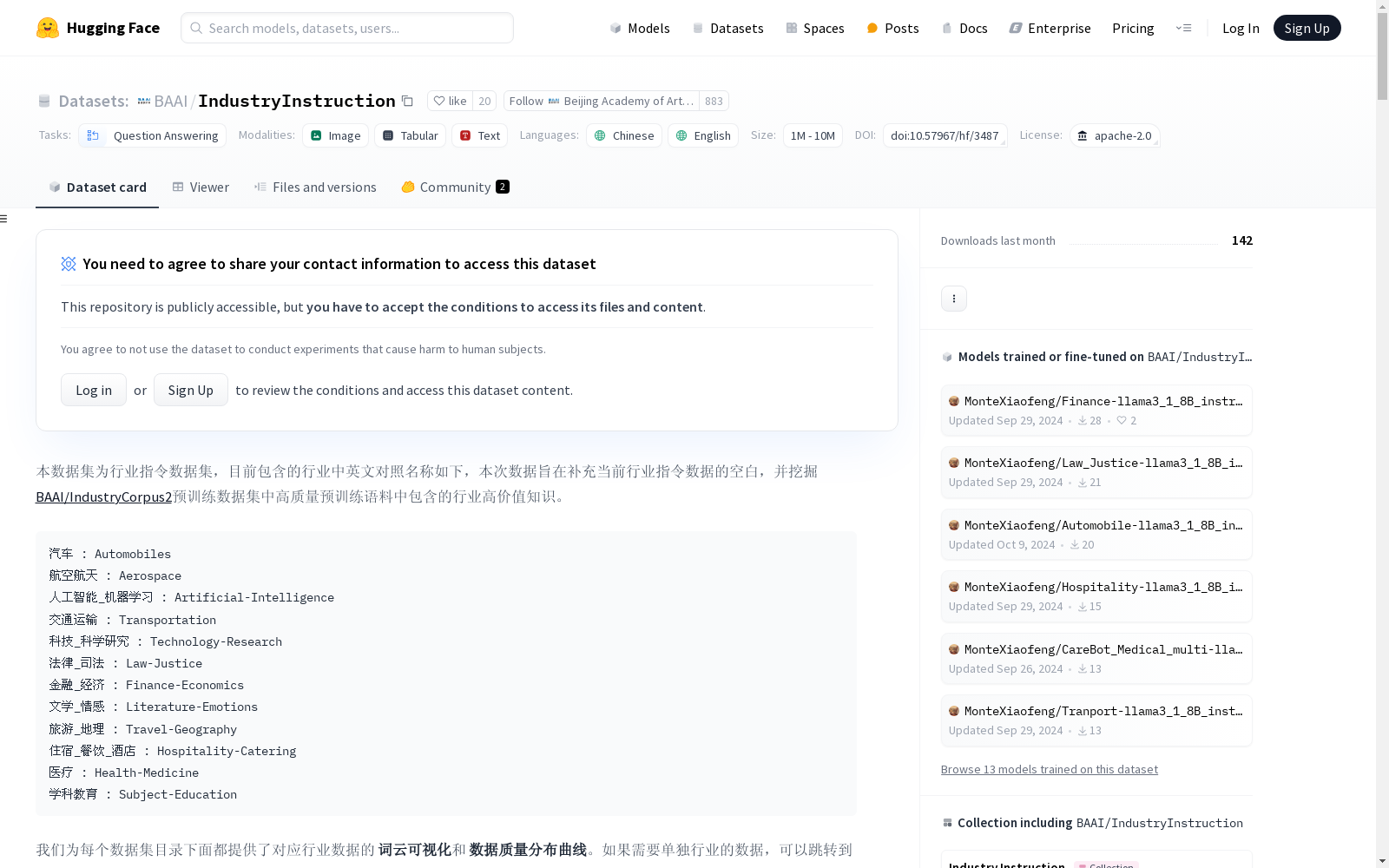
Task: Go to Spaces in the top navigation
Action: coord(815,28)
